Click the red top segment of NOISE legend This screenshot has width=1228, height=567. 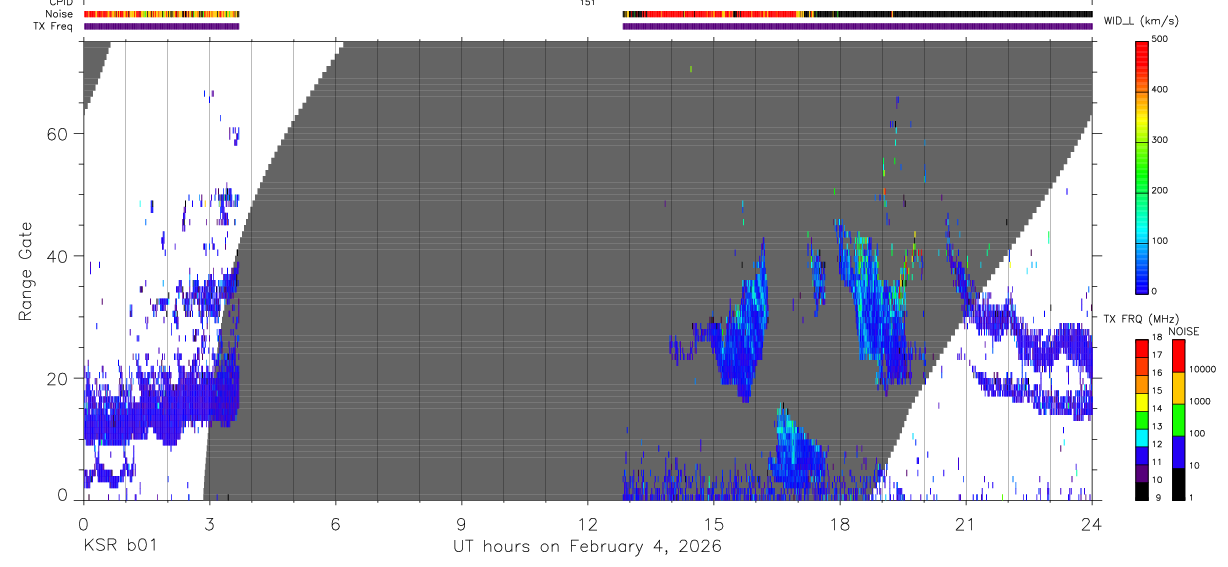pos(1178,356)
